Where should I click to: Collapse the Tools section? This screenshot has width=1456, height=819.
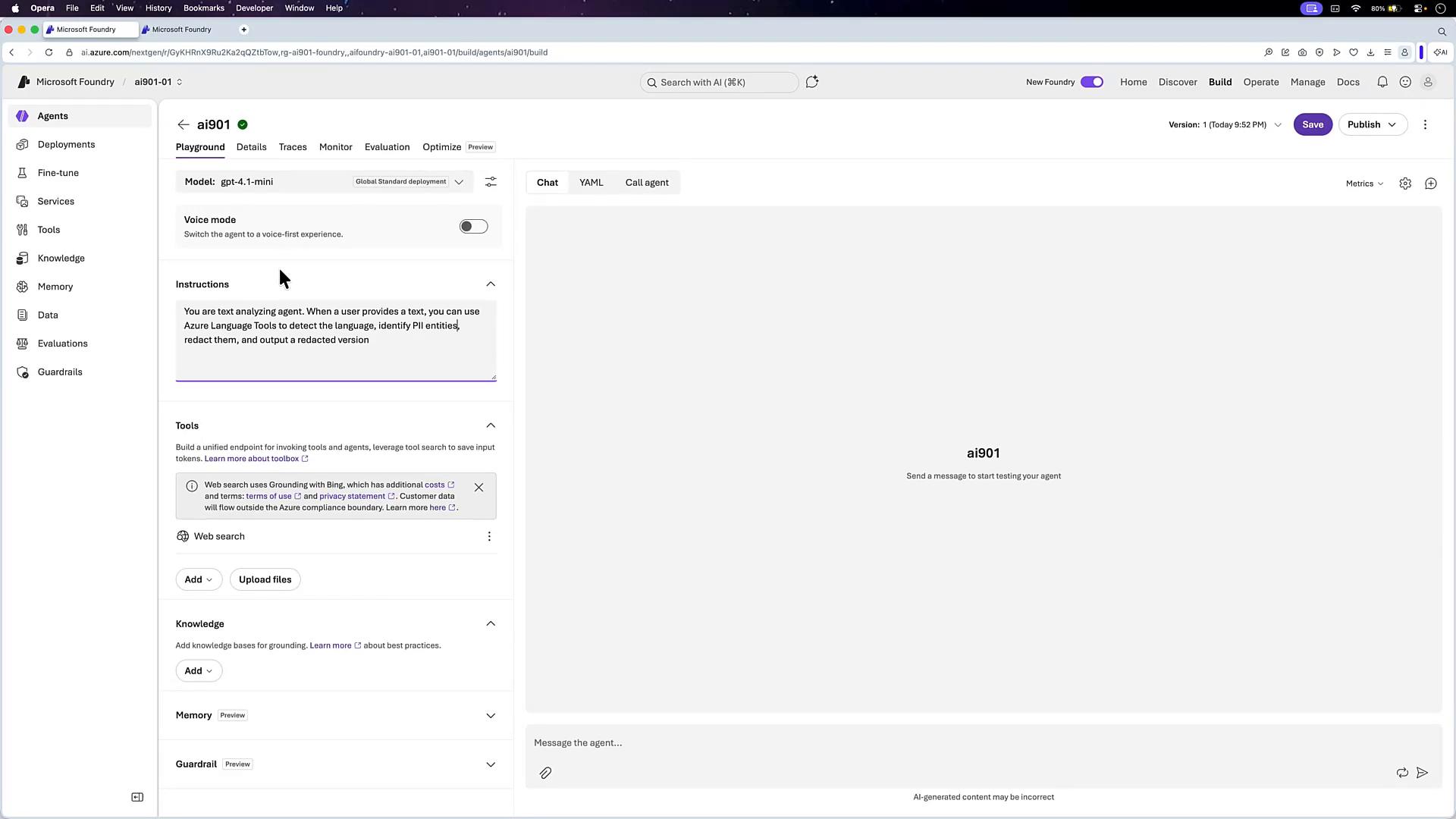coord(491,425)
